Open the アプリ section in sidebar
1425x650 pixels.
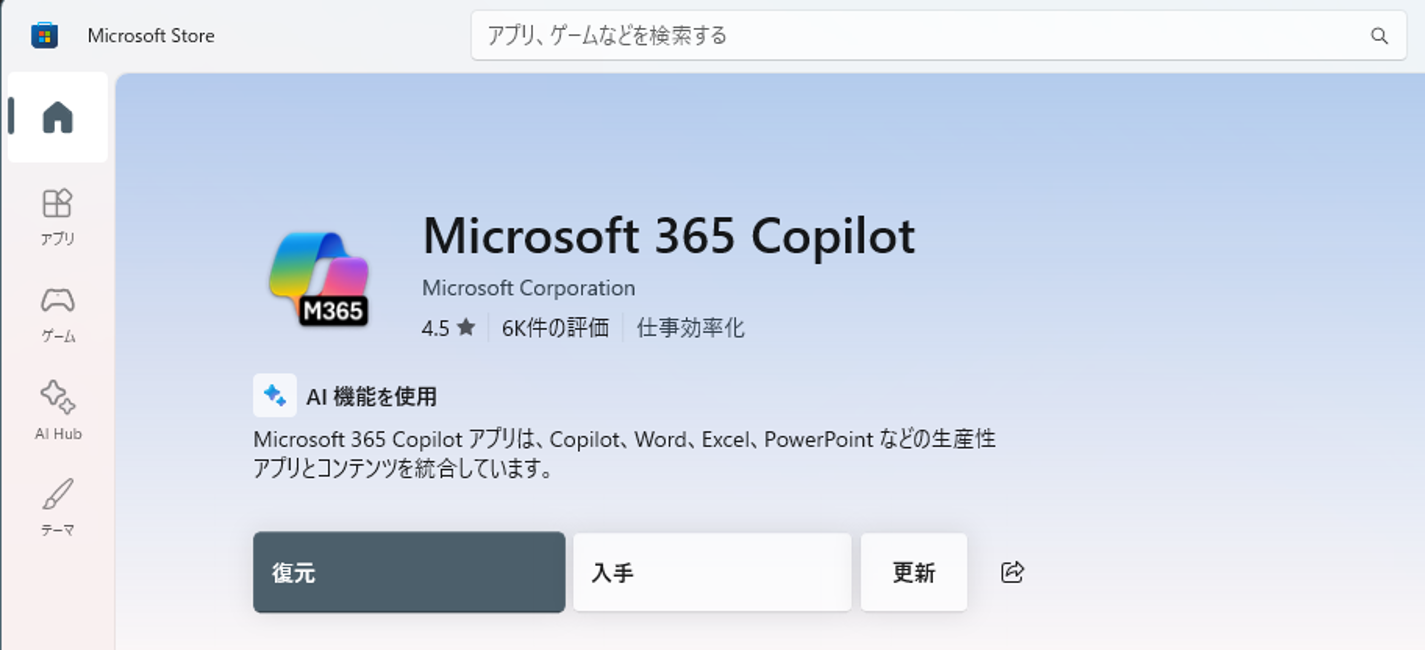pyautogui.click(x=57, y=216)
